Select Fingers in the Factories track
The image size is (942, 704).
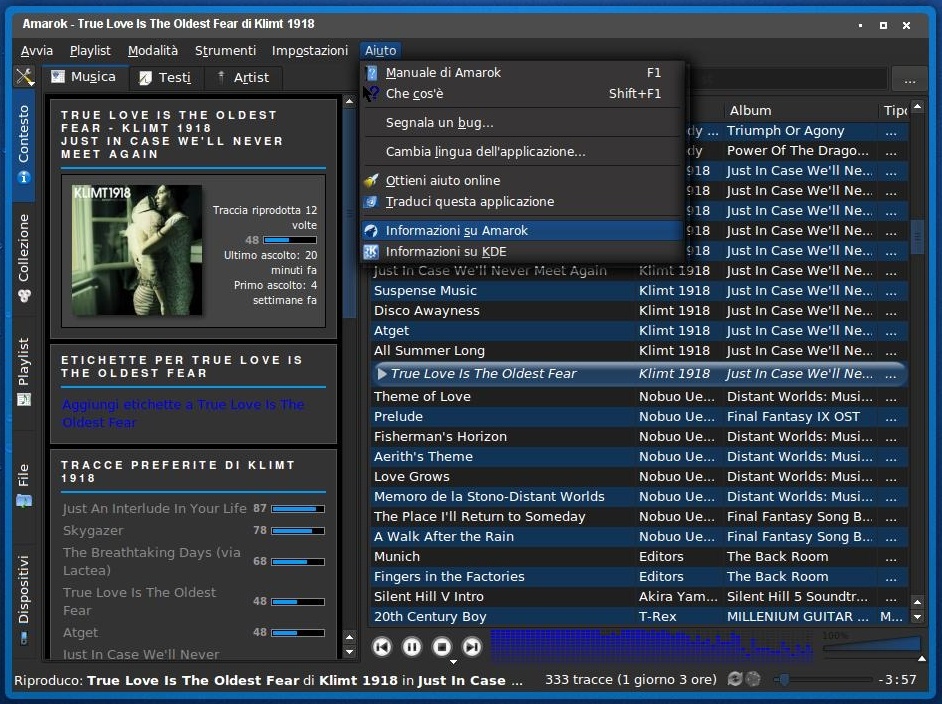click(639, 577)
